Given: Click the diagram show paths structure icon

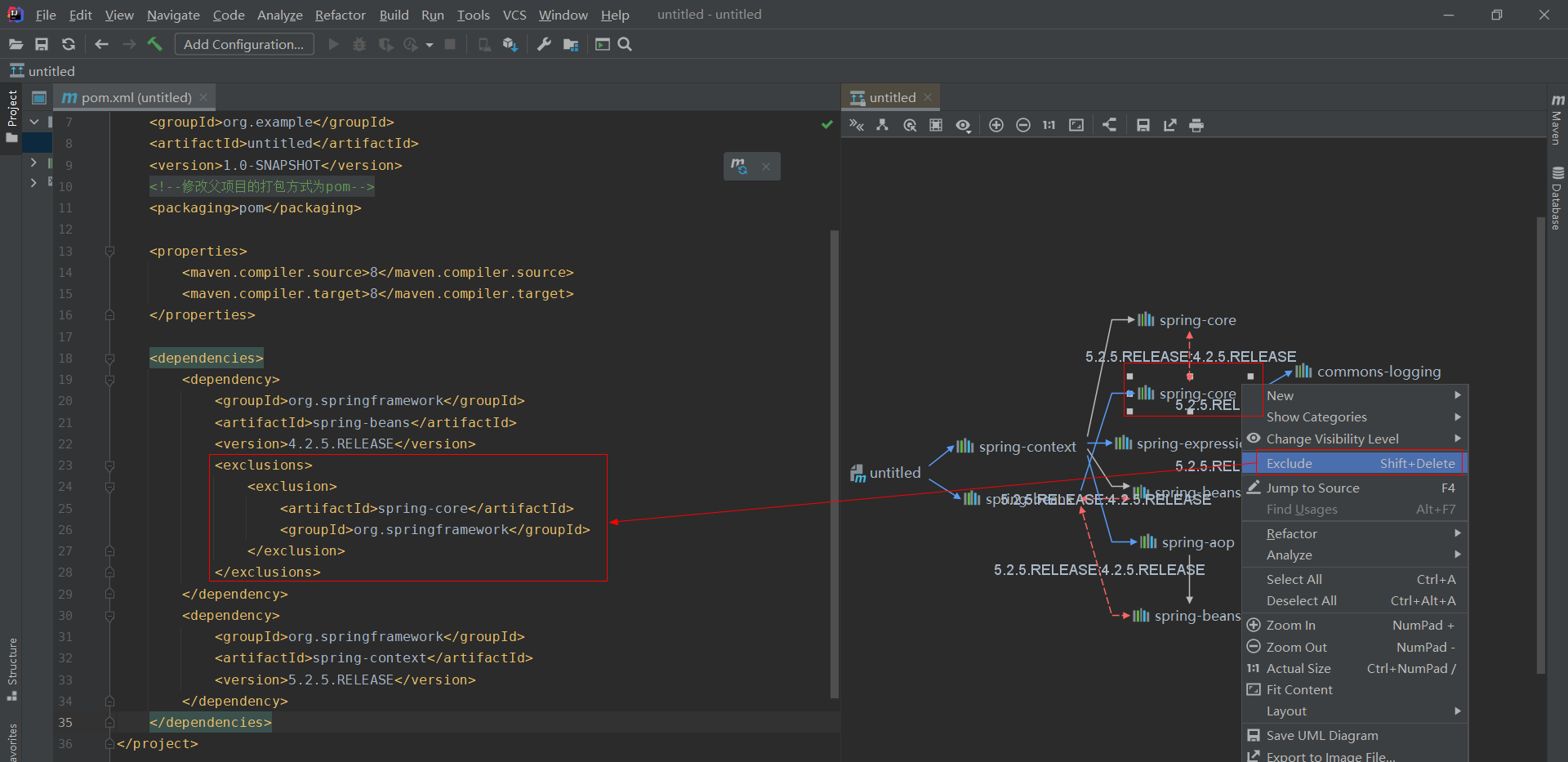Looking at the screenshot, I should [x=883, y=125].
